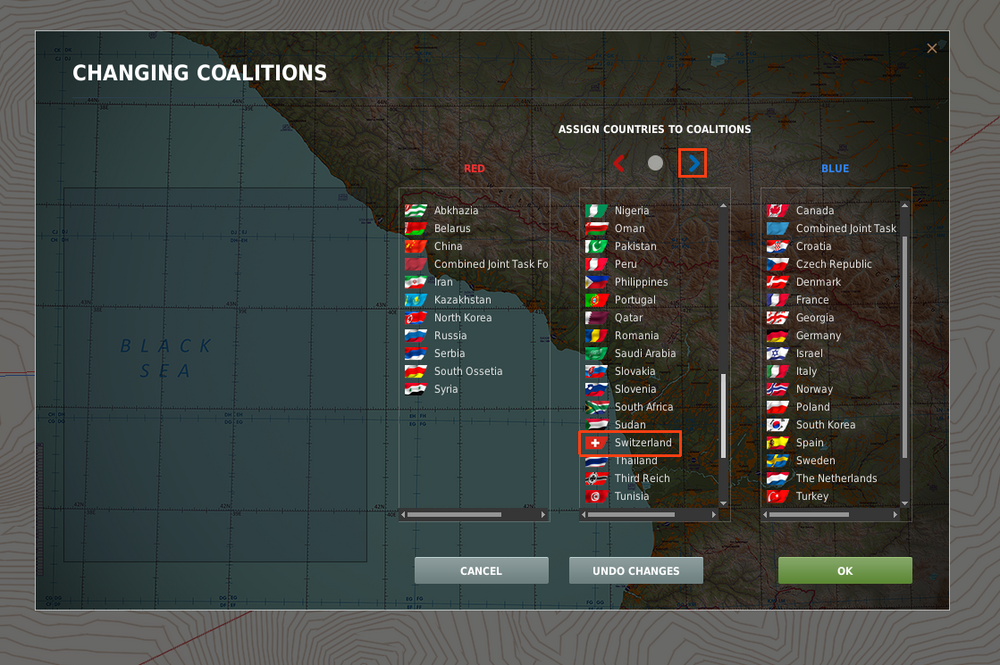Click the neutral list vertical scrollbar thumb
Viewport: 1000px width, 665px height.
pos(723,416)
